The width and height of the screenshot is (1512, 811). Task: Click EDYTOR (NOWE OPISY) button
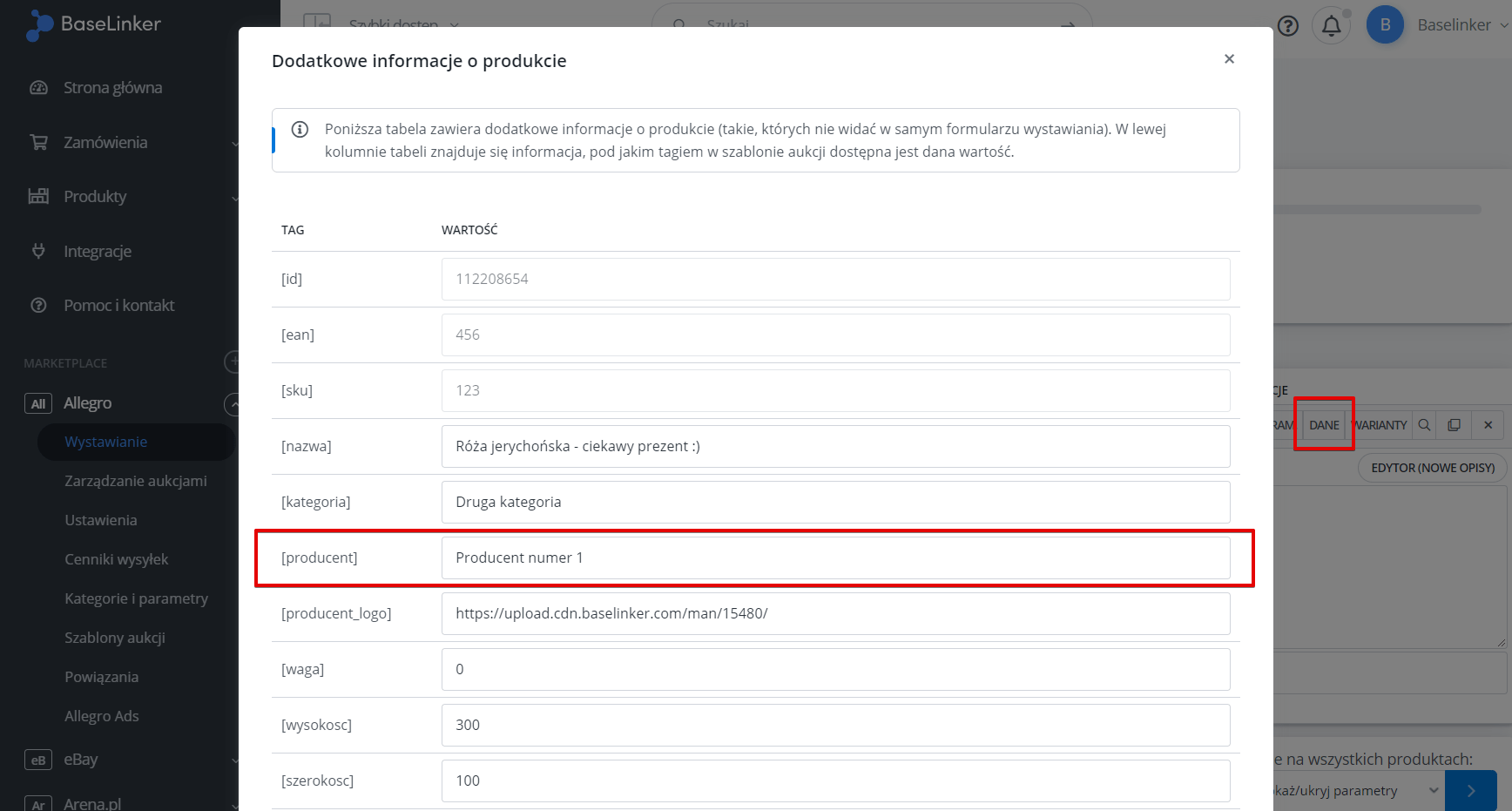coord(1433,468)
